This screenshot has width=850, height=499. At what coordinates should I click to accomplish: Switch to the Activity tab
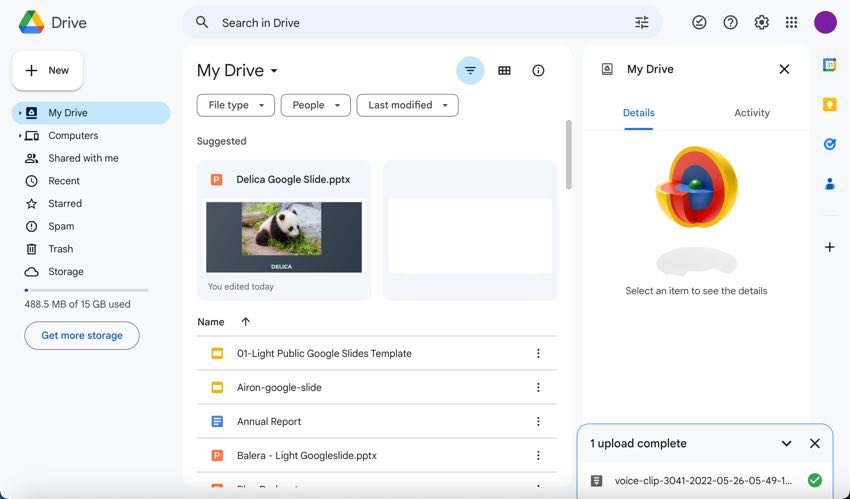pos(751,113)
